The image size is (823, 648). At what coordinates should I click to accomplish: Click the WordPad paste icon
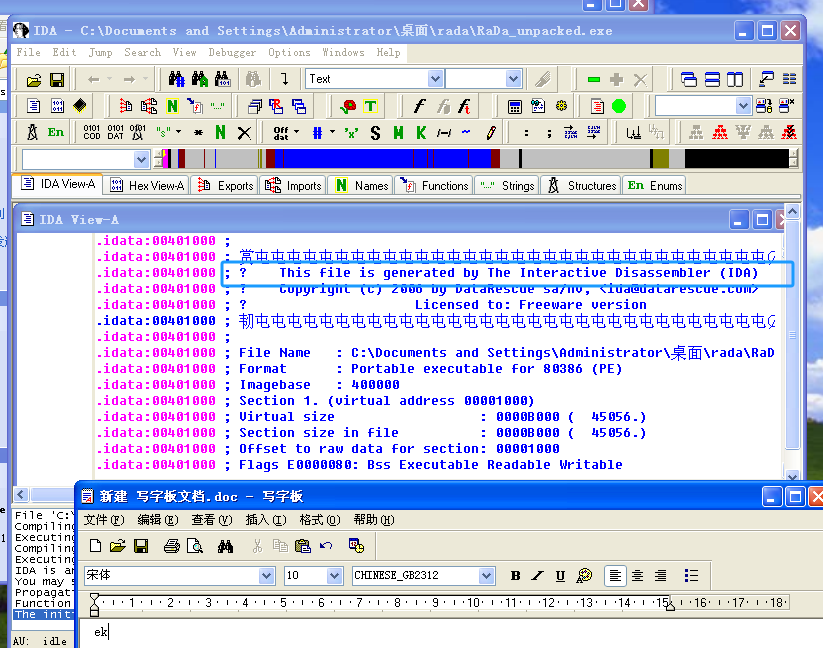pos(303,546)
